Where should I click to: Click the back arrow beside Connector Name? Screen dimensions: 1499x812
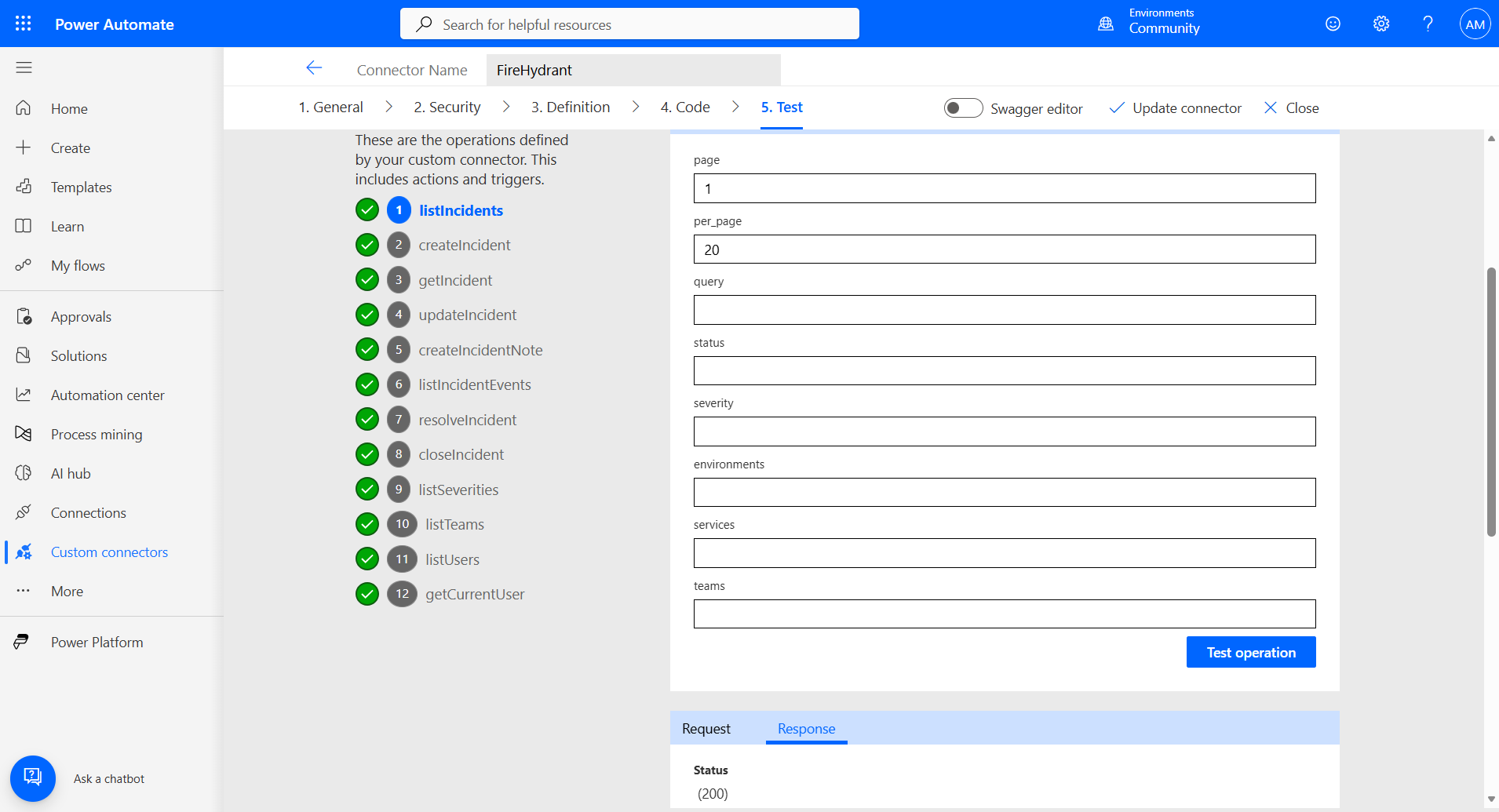tap(314, 68)
